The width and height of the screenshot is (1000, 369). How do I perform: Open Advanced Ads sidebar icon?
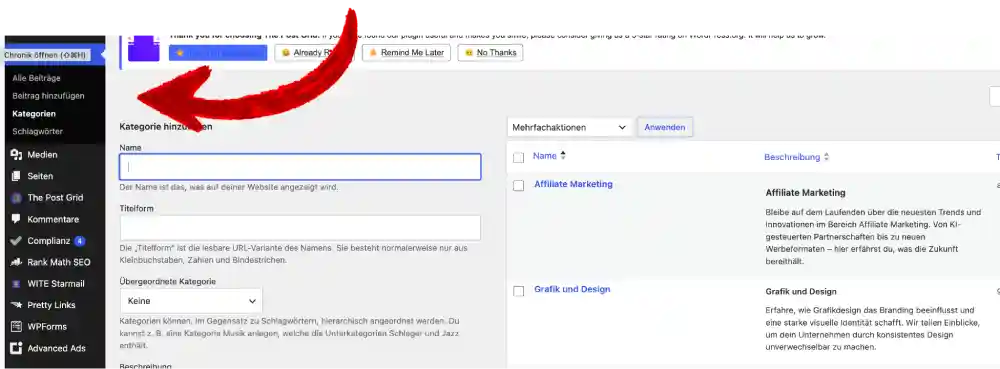[17, 348]
